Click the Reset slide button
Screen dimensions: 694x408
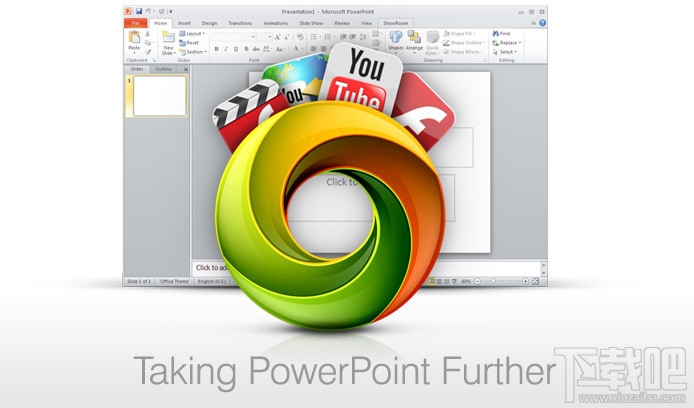189,43
